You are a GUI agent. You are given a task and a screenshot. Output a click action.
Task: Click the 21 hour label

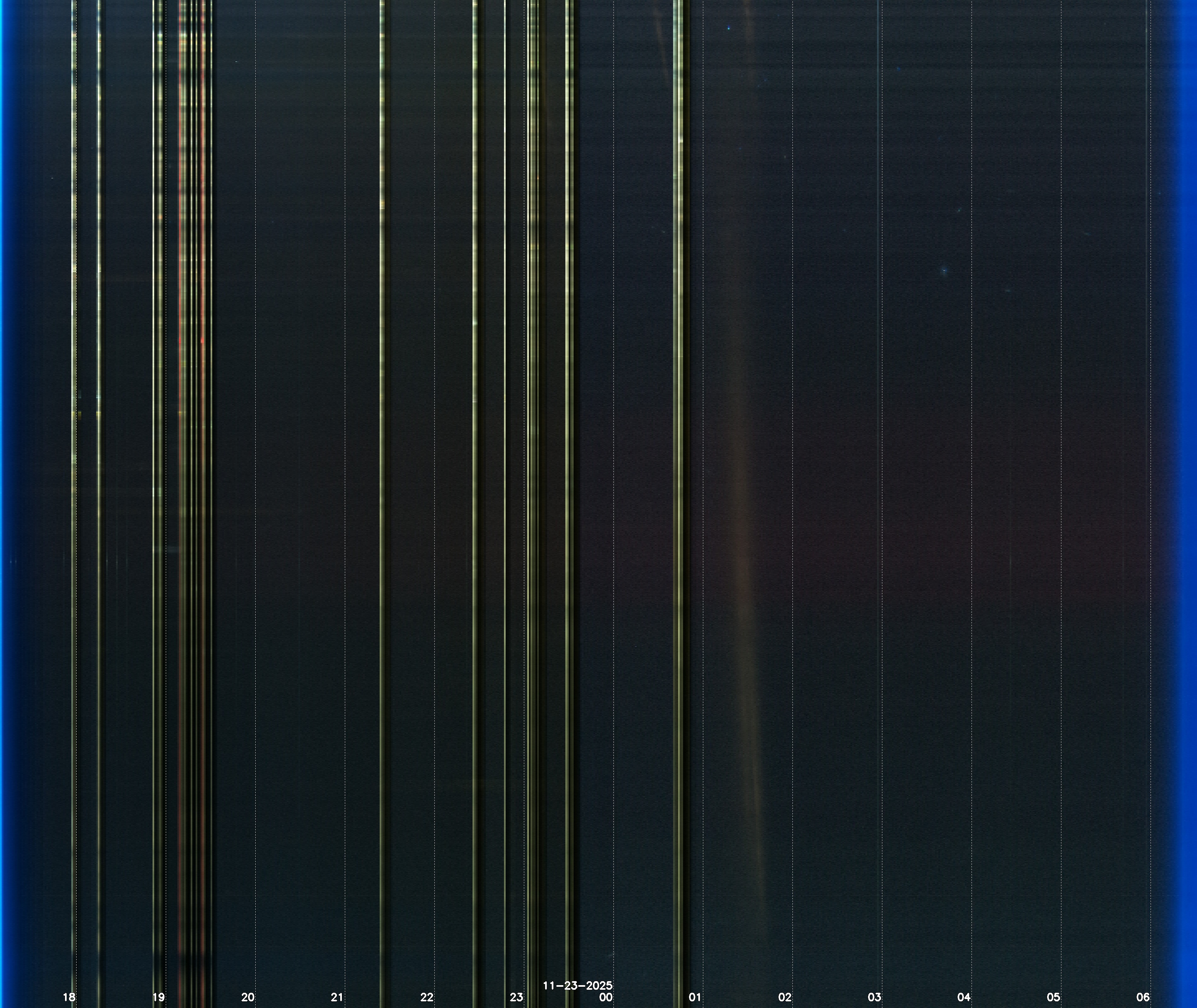337,997
